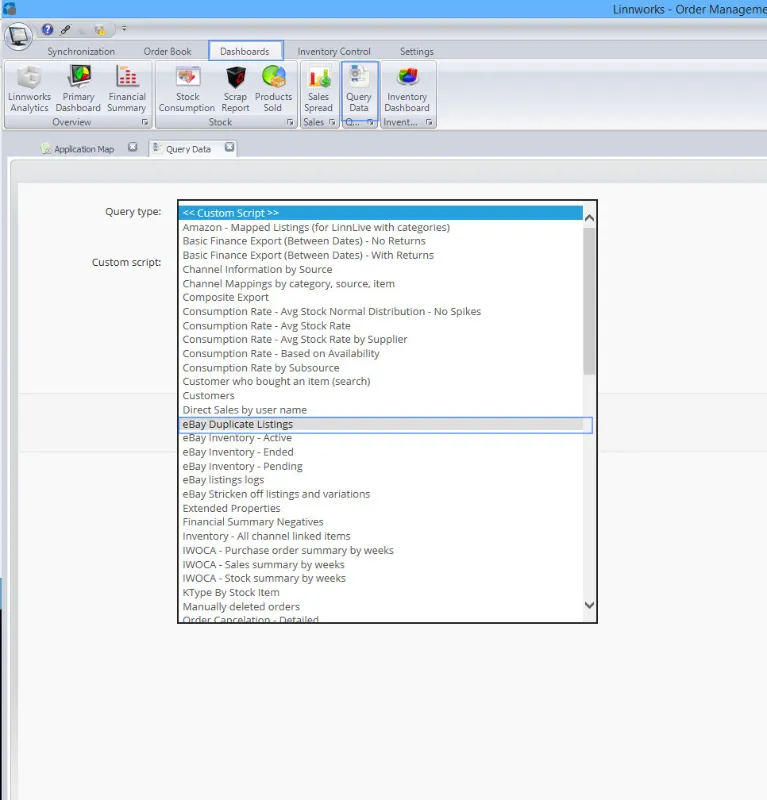Click the query list scrollbar thumb
The width and height of the screenshot is (767, 800).
point(589,301)
